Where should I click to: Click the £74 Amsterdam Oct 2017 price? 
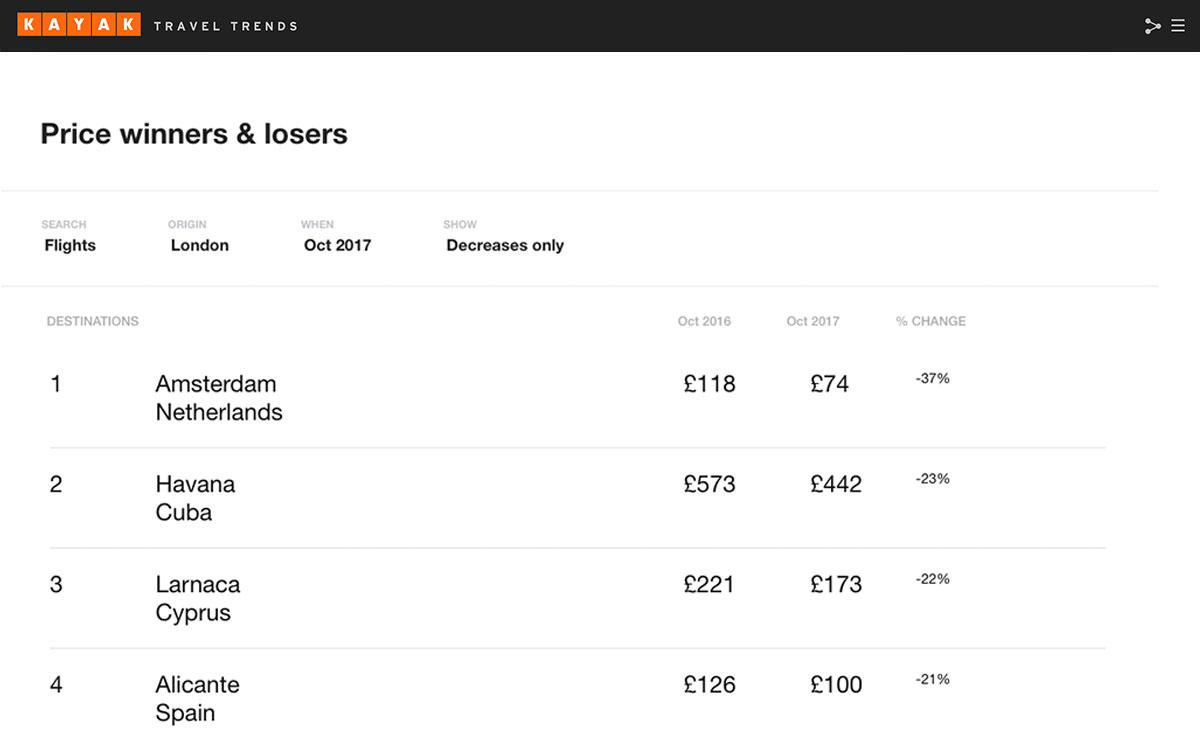tap(830, 384)
